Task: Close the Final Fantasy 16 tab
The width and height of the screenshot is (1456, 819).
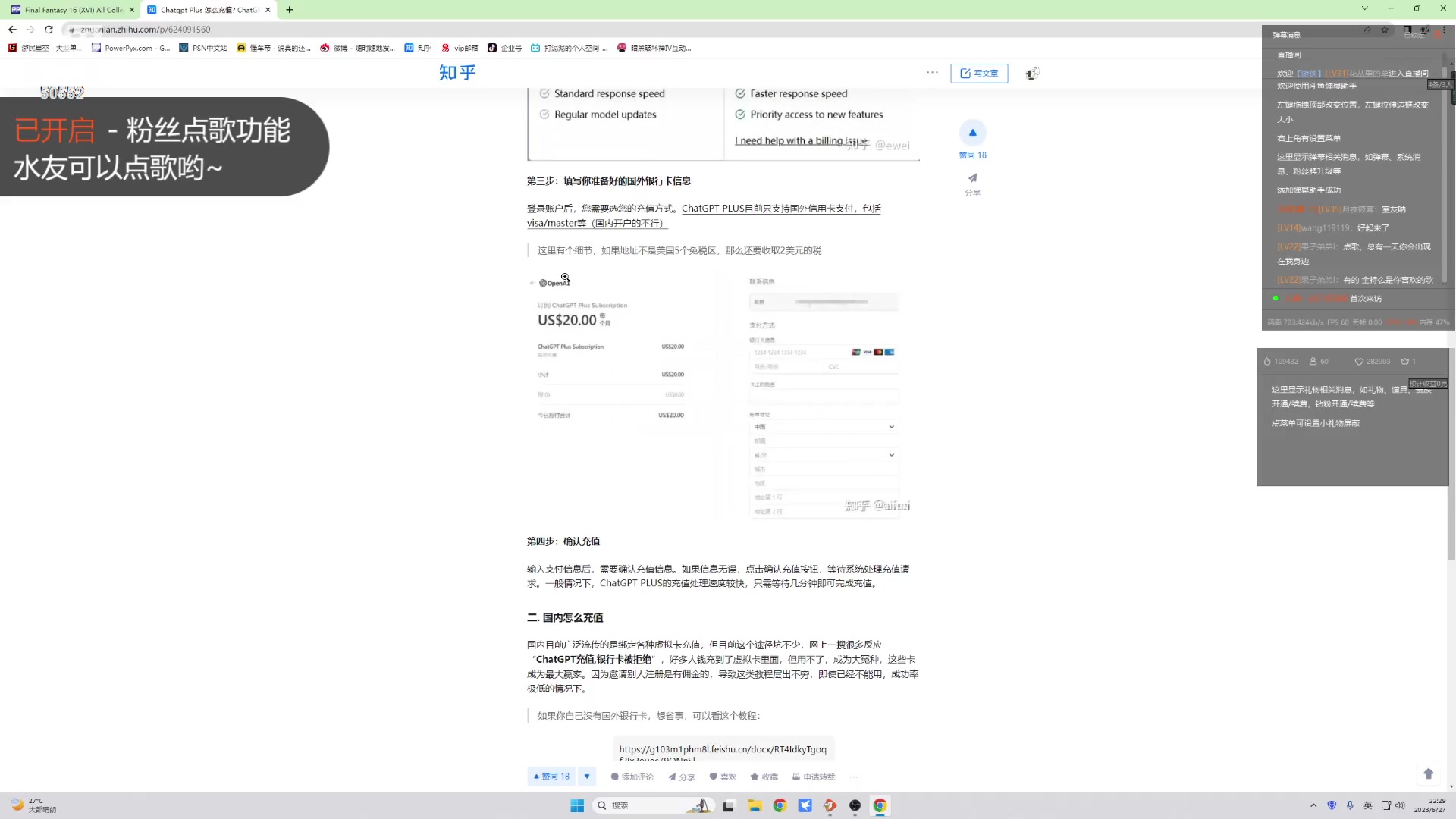Action: tap(132, 10)
